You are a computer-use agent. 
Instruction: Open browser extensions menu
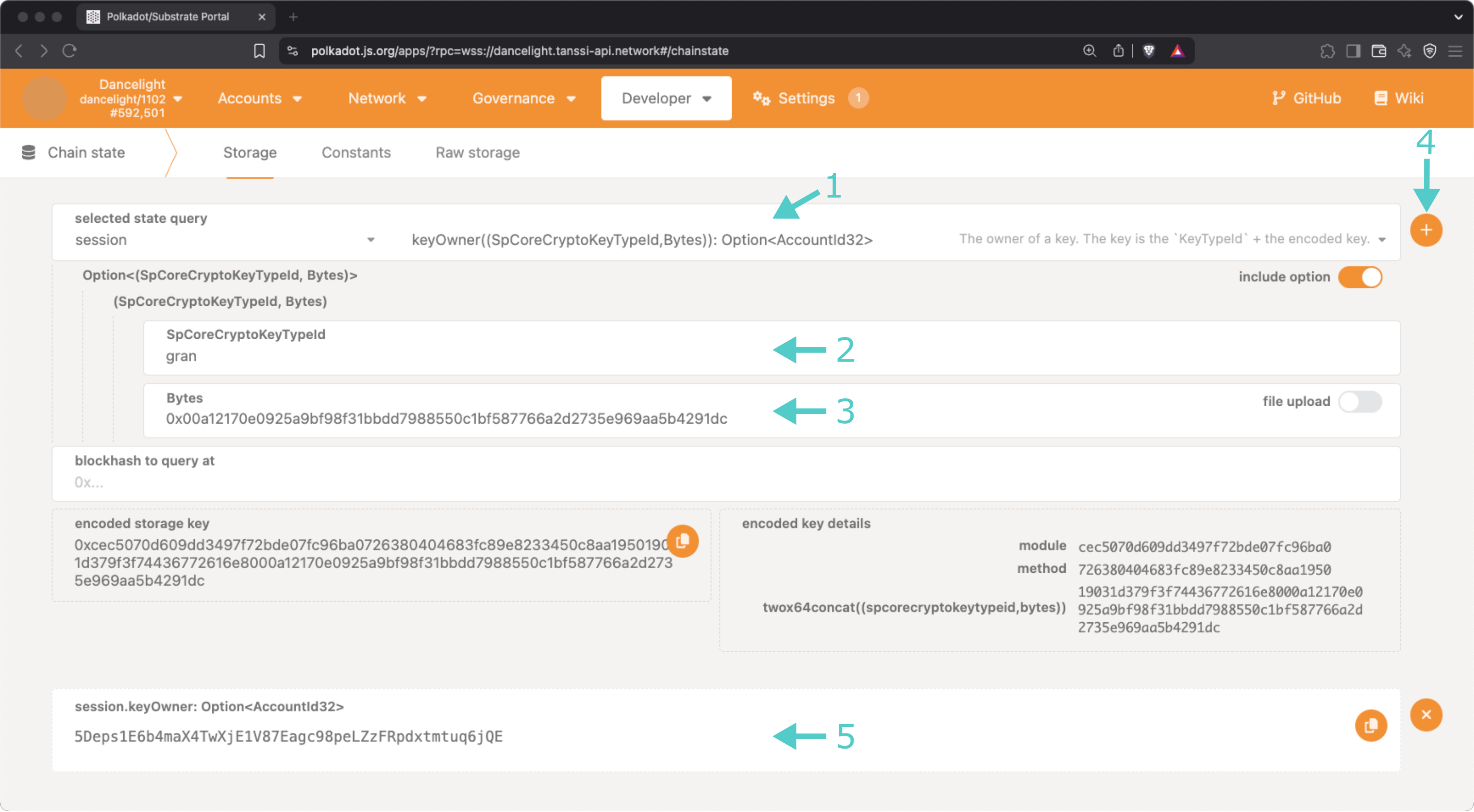[x=1327, y=51]
